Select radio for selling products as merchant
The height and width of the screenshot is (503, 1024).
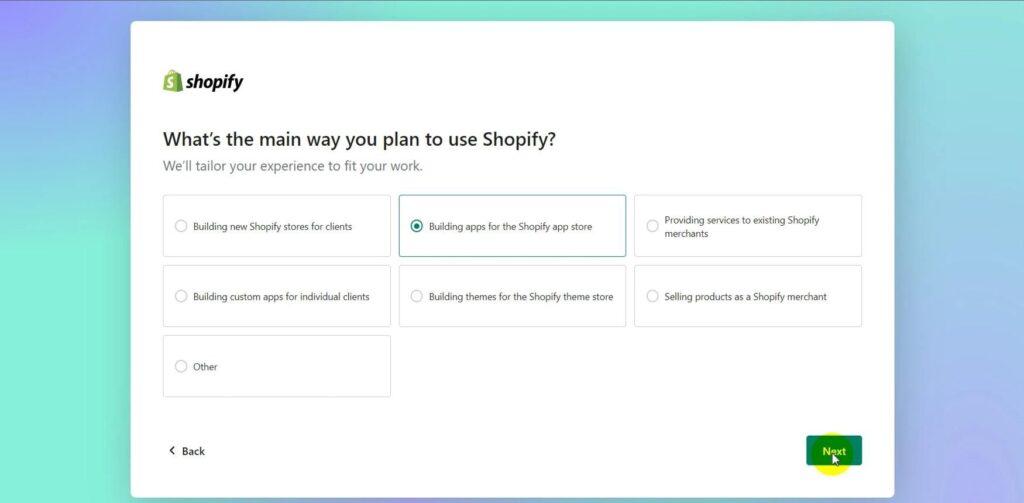tap(652, 297)
